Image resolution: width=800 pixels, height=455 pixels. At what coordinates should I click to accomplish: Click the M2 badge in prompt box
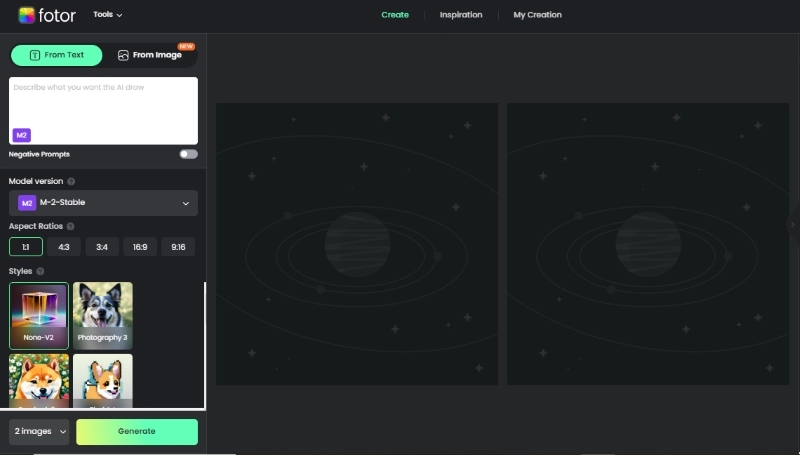coord(21,135)
